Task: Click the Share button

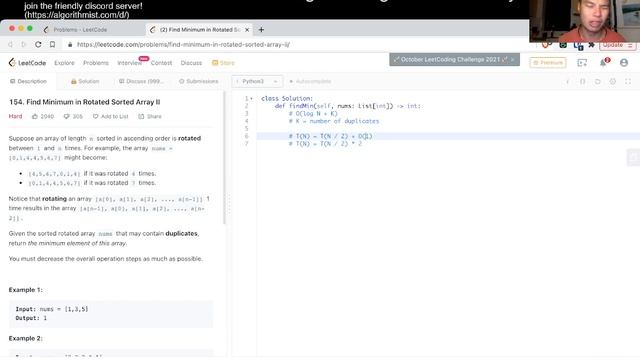Action: [x=150, y=116]
